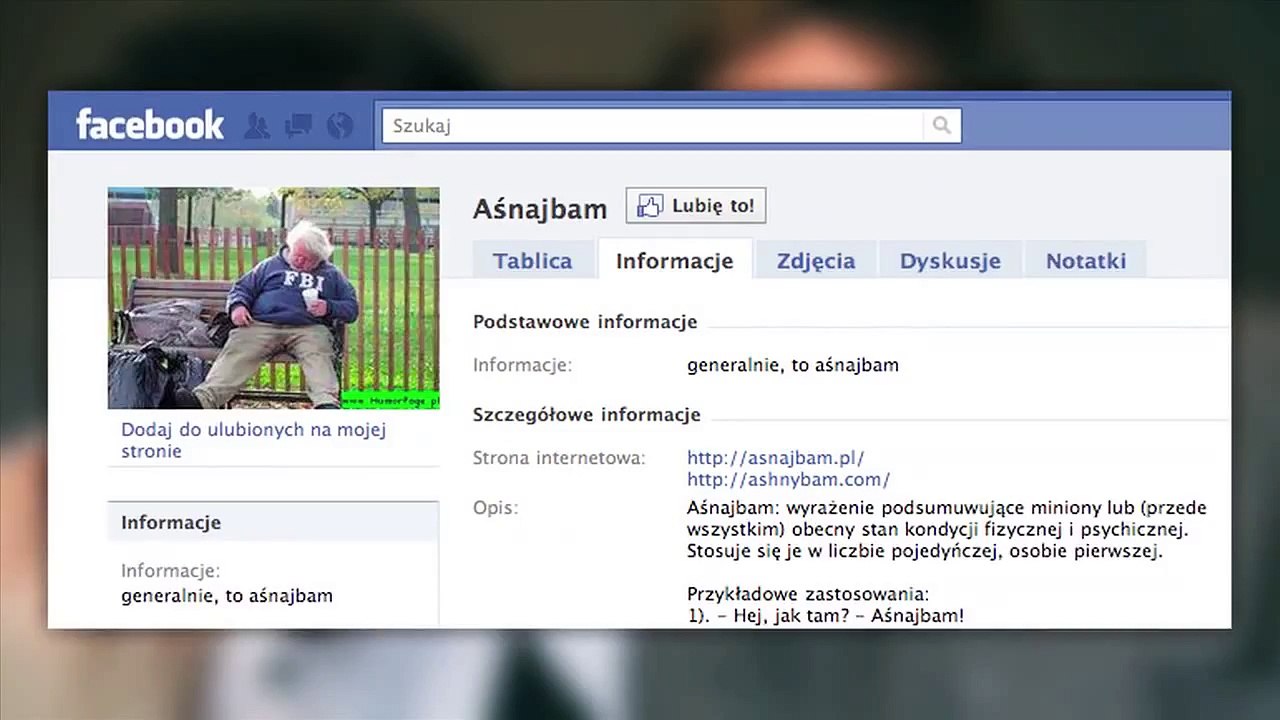
Task: Click the facebook logo
Action: (150, 125)
